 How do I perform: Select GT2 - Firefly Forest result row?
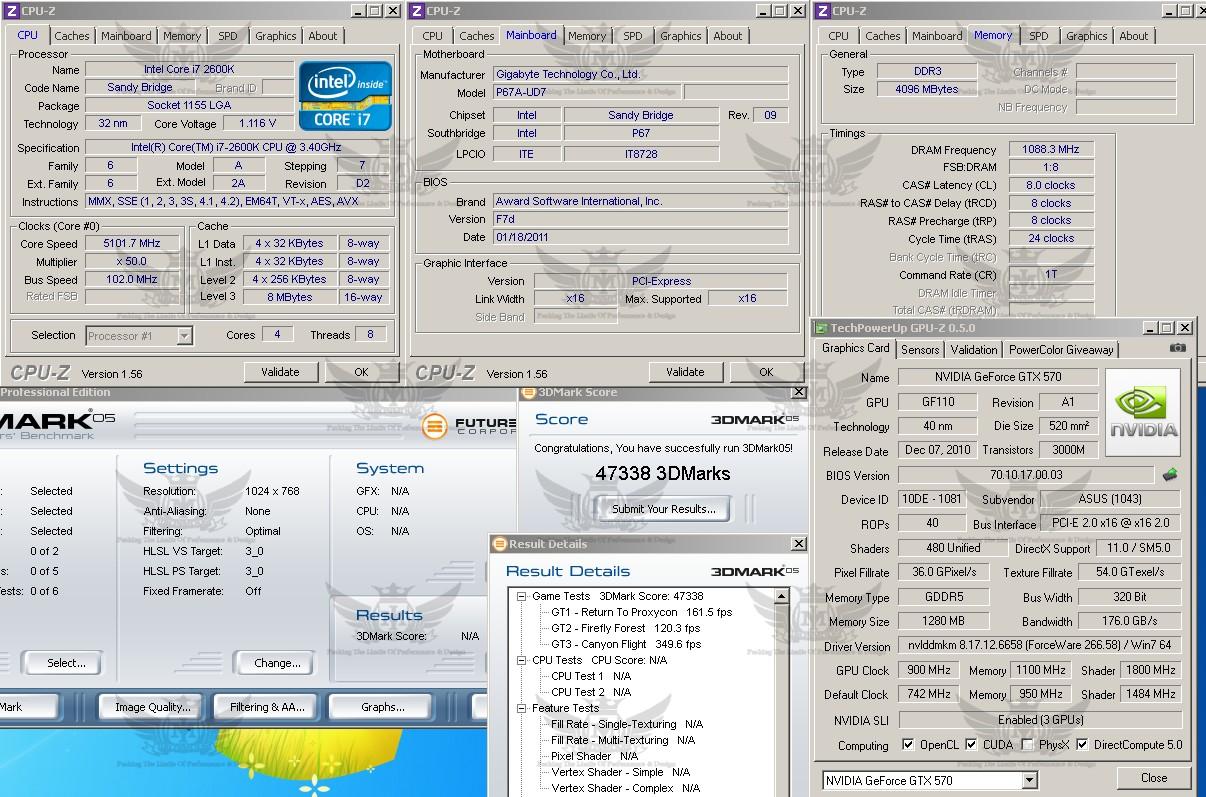coord(625,628)
